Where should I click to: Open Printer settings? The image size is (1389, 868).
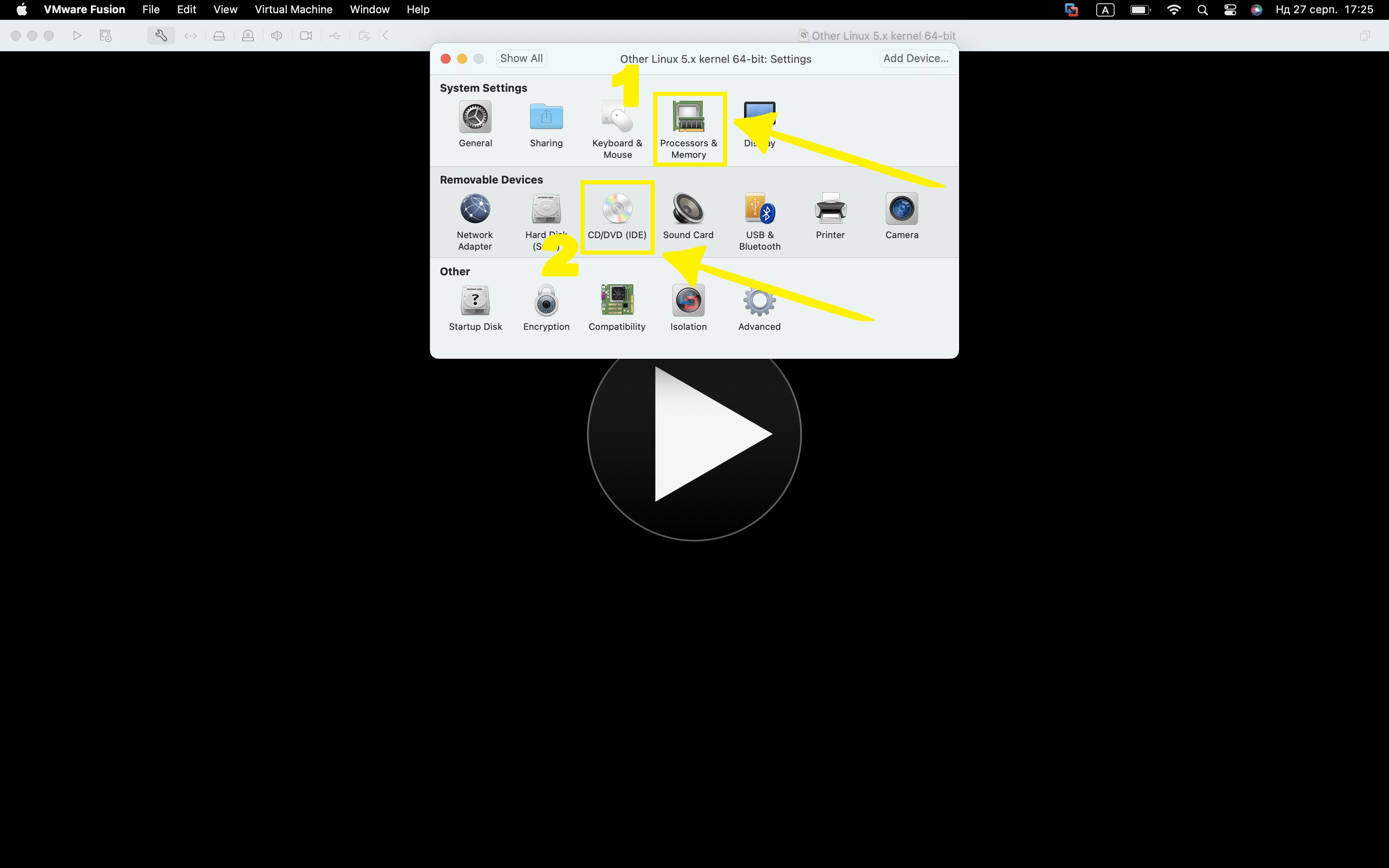coord(830,217)
